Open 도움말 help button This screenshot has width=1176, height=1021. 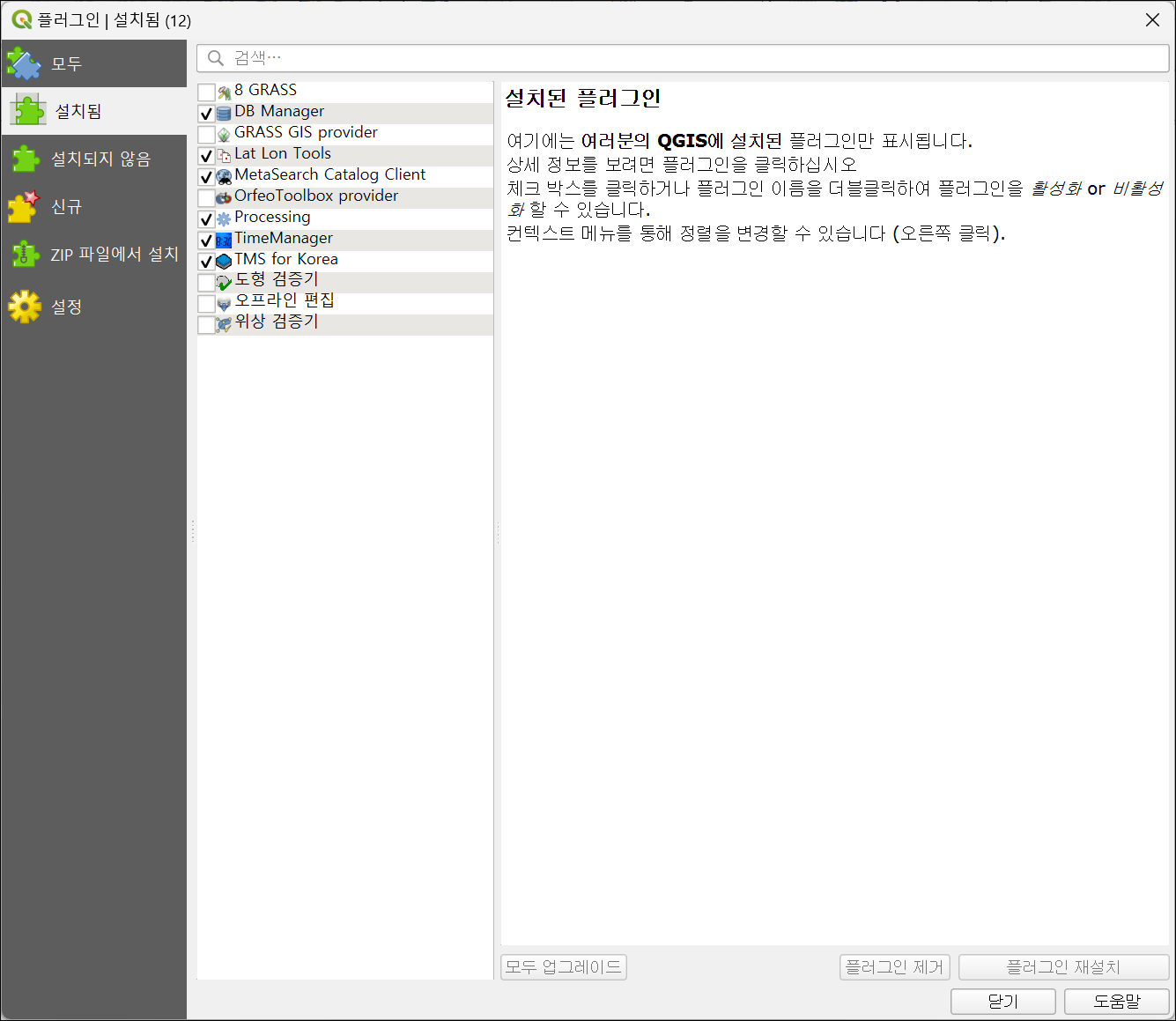pos(1116,1002)
